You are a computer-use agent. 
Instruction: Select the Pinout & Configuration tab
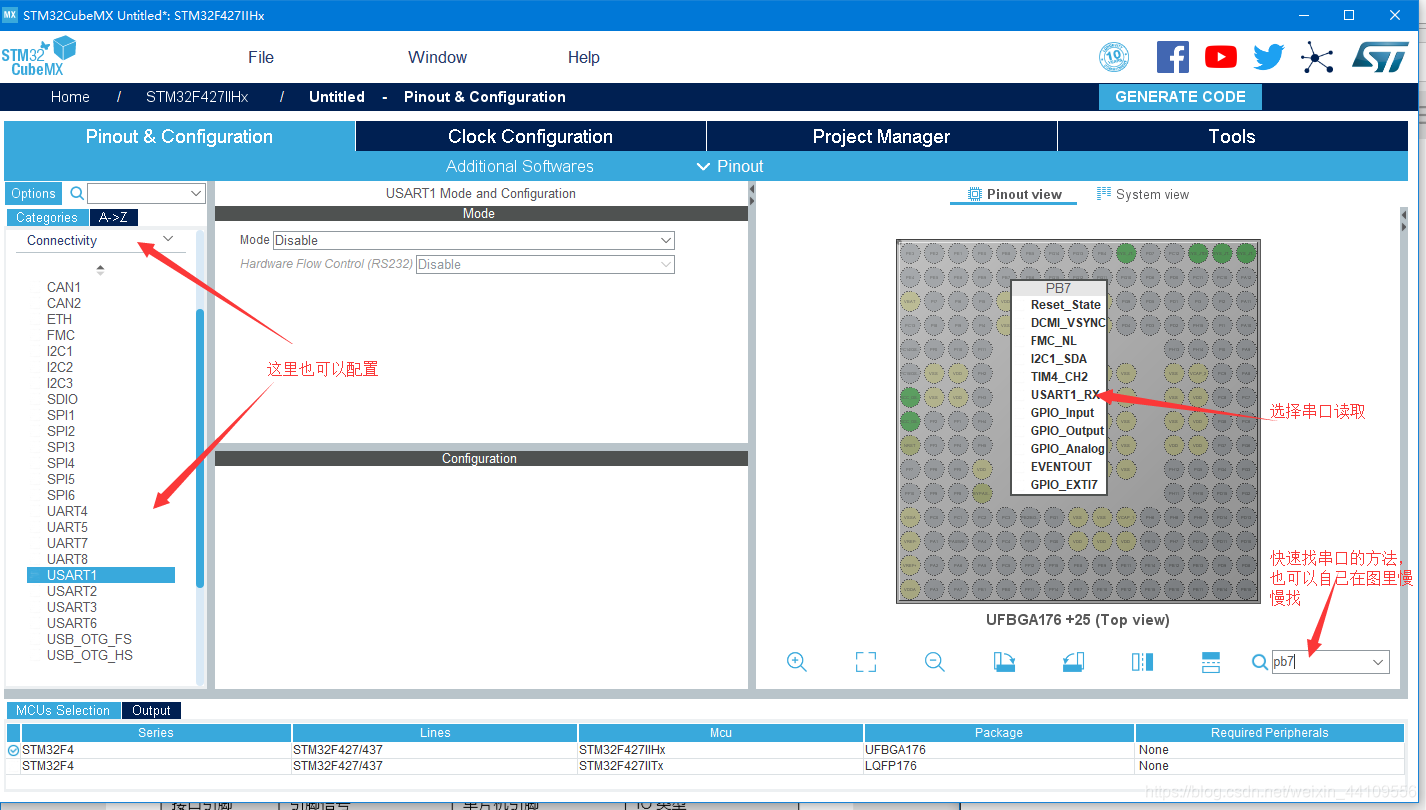pos(179,136)
